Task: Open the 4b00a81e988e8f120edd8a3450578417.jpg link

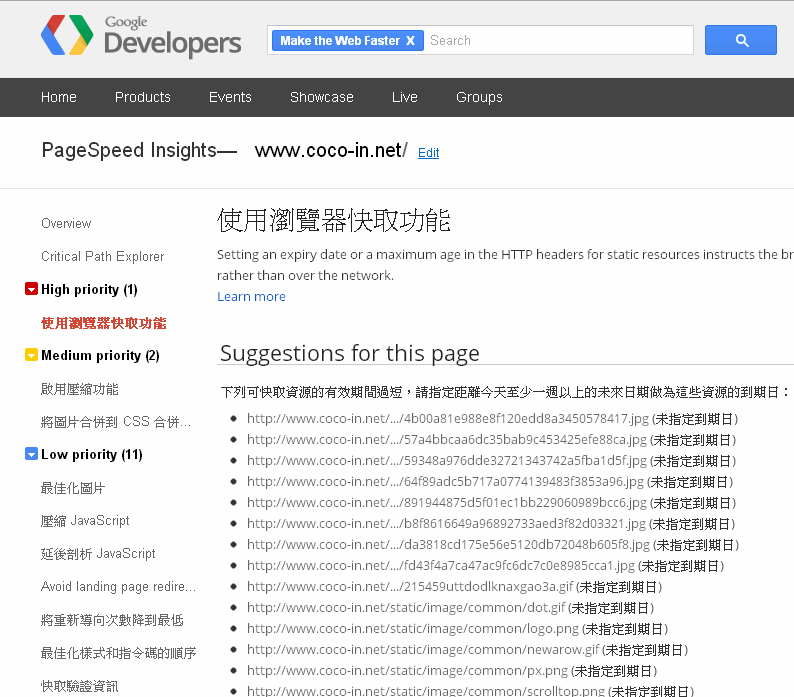Action: click(448, 419)
